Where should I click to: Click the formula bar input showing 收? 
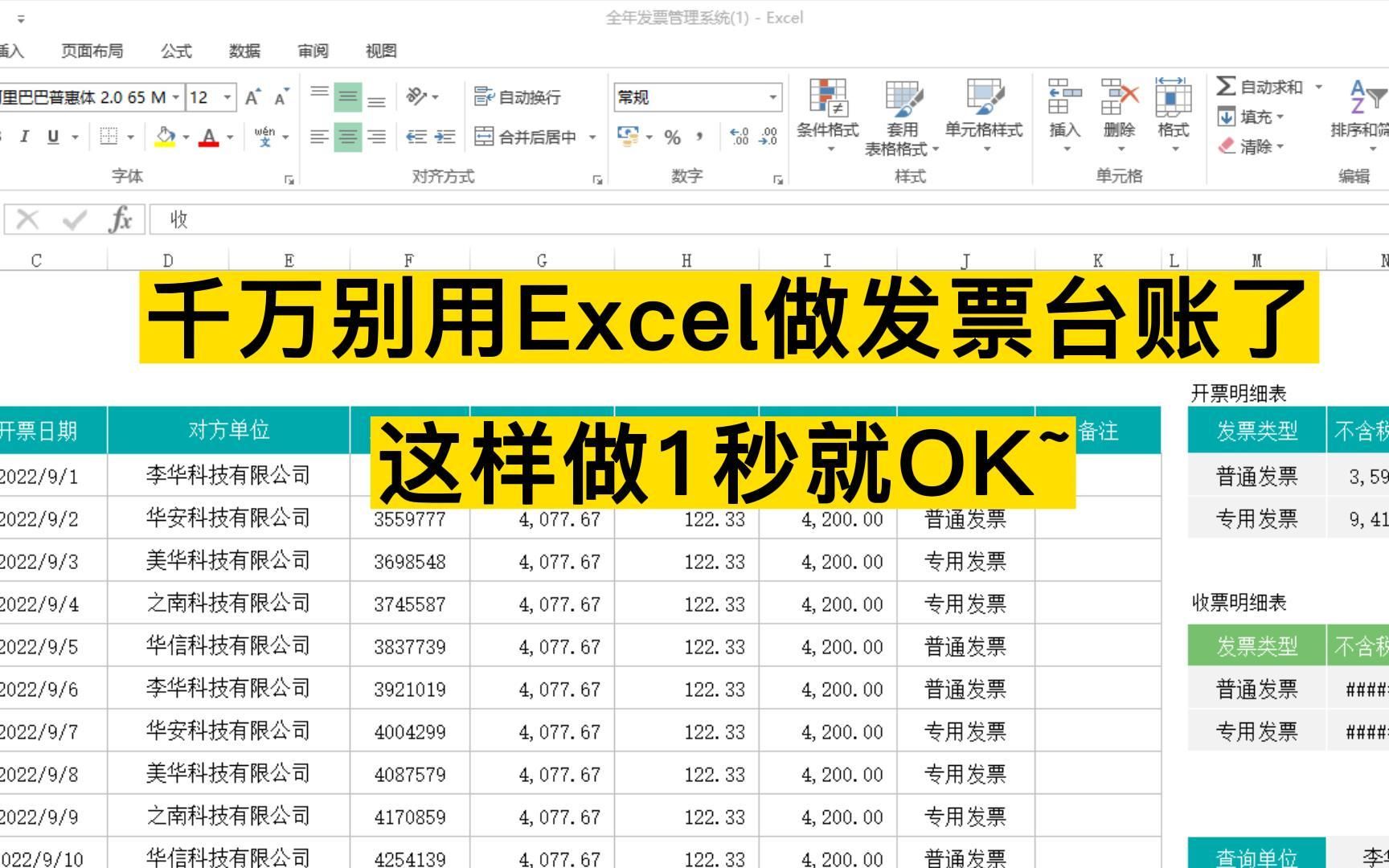pos(769,219)
